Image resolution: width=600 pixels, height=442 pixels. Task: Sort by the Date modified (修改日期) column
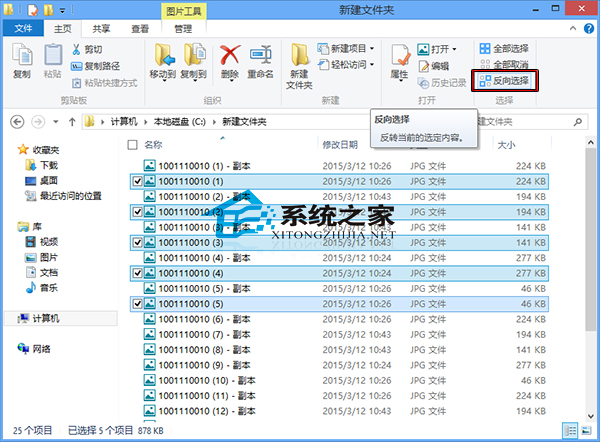point(340,145)
